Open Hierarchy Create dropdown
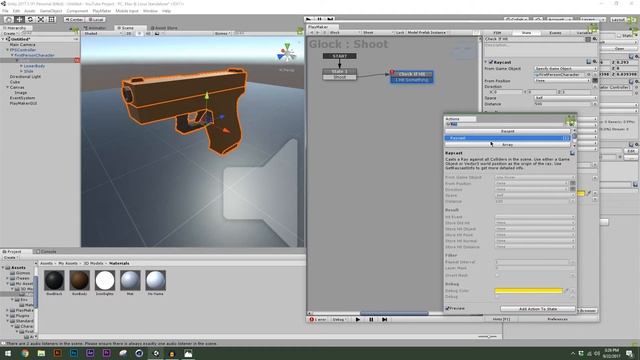 (10, 33)
